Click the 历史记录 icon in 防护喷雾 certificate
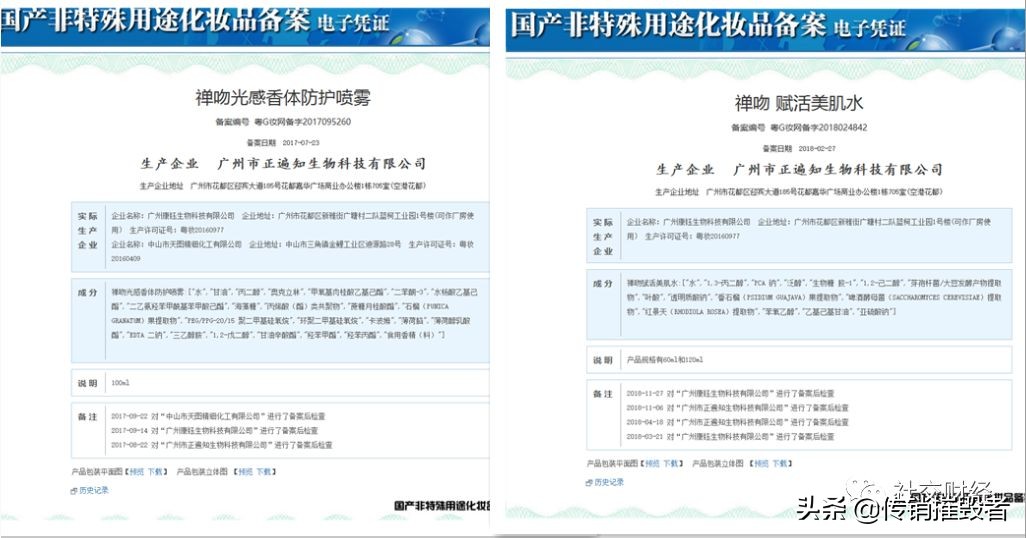The width and height of the screenshot is (1026, 538). 74,491
